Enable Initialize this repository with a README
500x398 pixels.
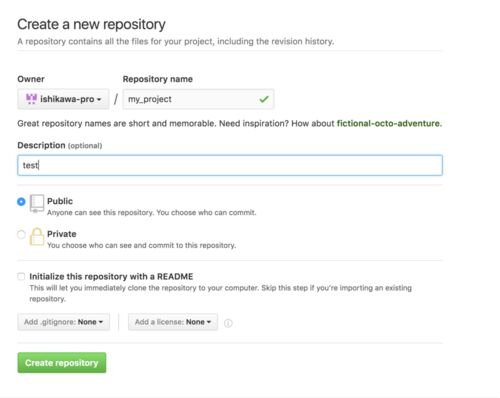coord(21,276)
